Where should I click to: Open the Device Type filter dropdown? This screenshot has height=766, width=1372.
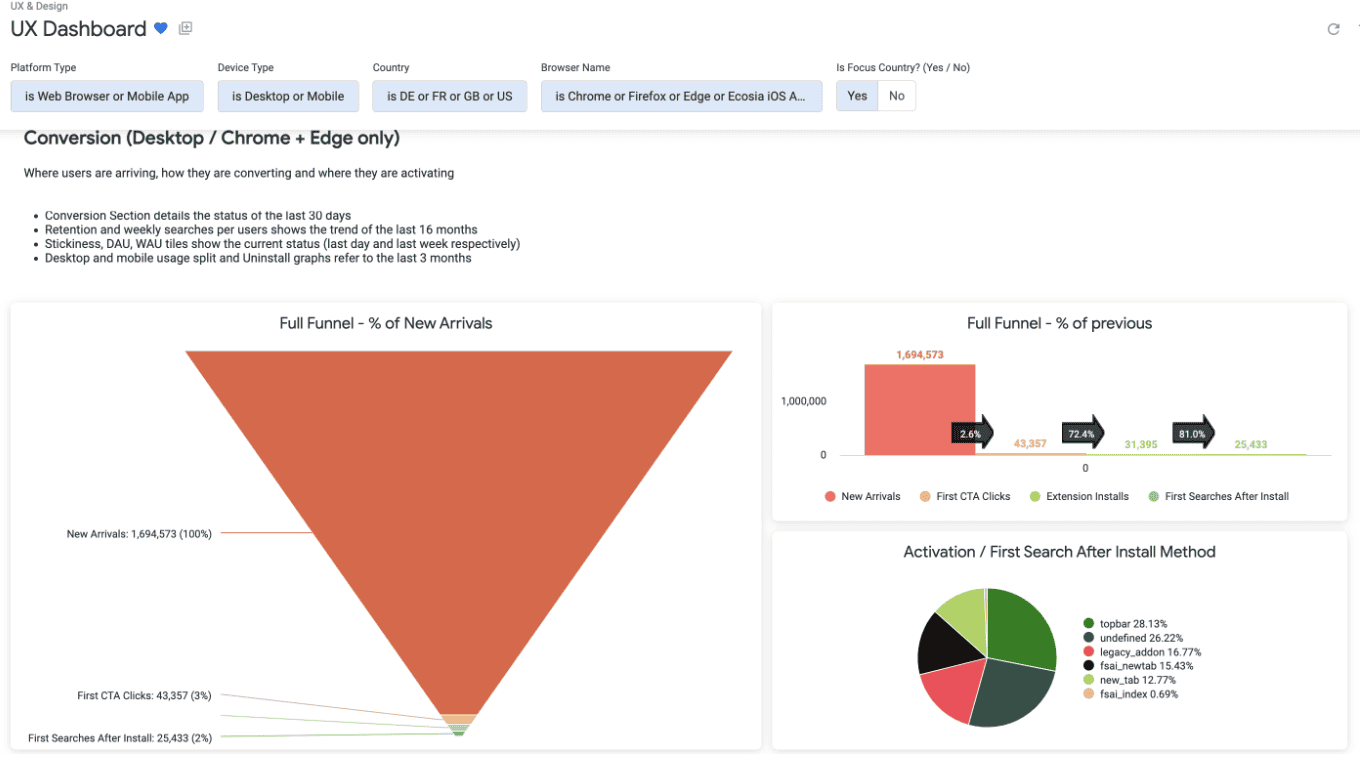pyautogui.click(x=288, y=96)
